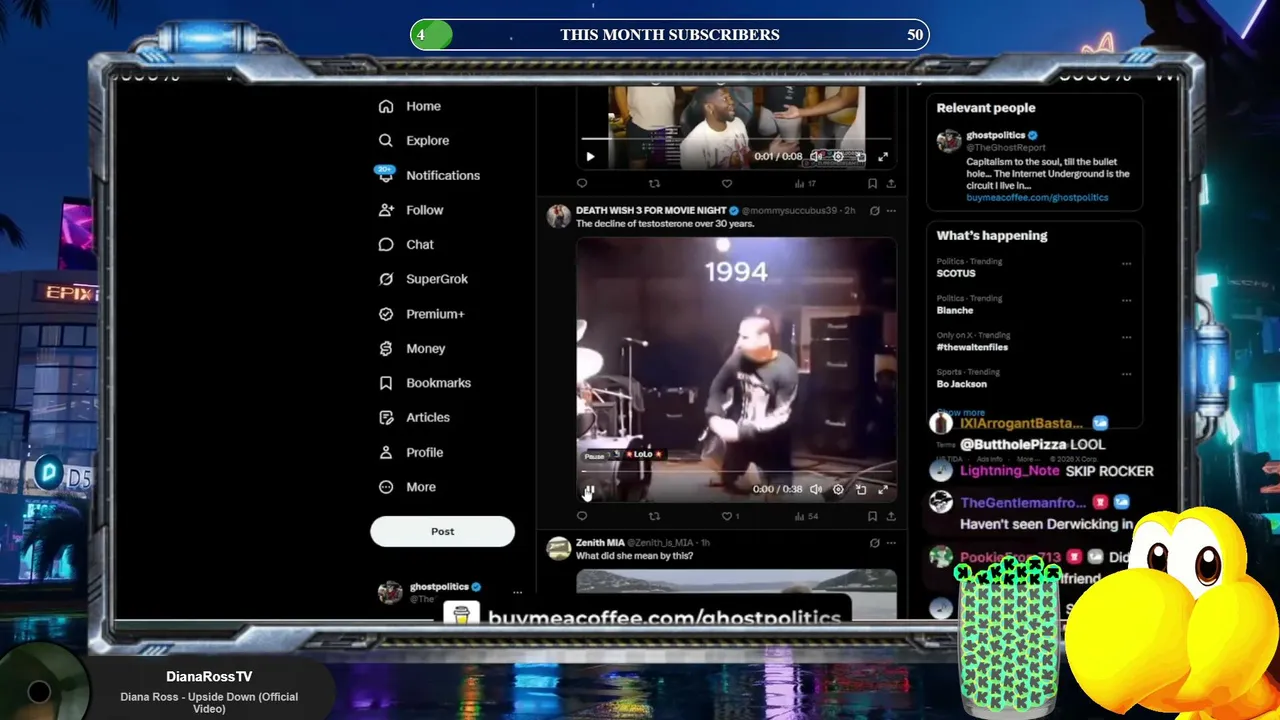The height and width of the screenshot is (720, 1280).
Task: Open Grok icon on DEATH WISH 3 post
Action: 874,211
